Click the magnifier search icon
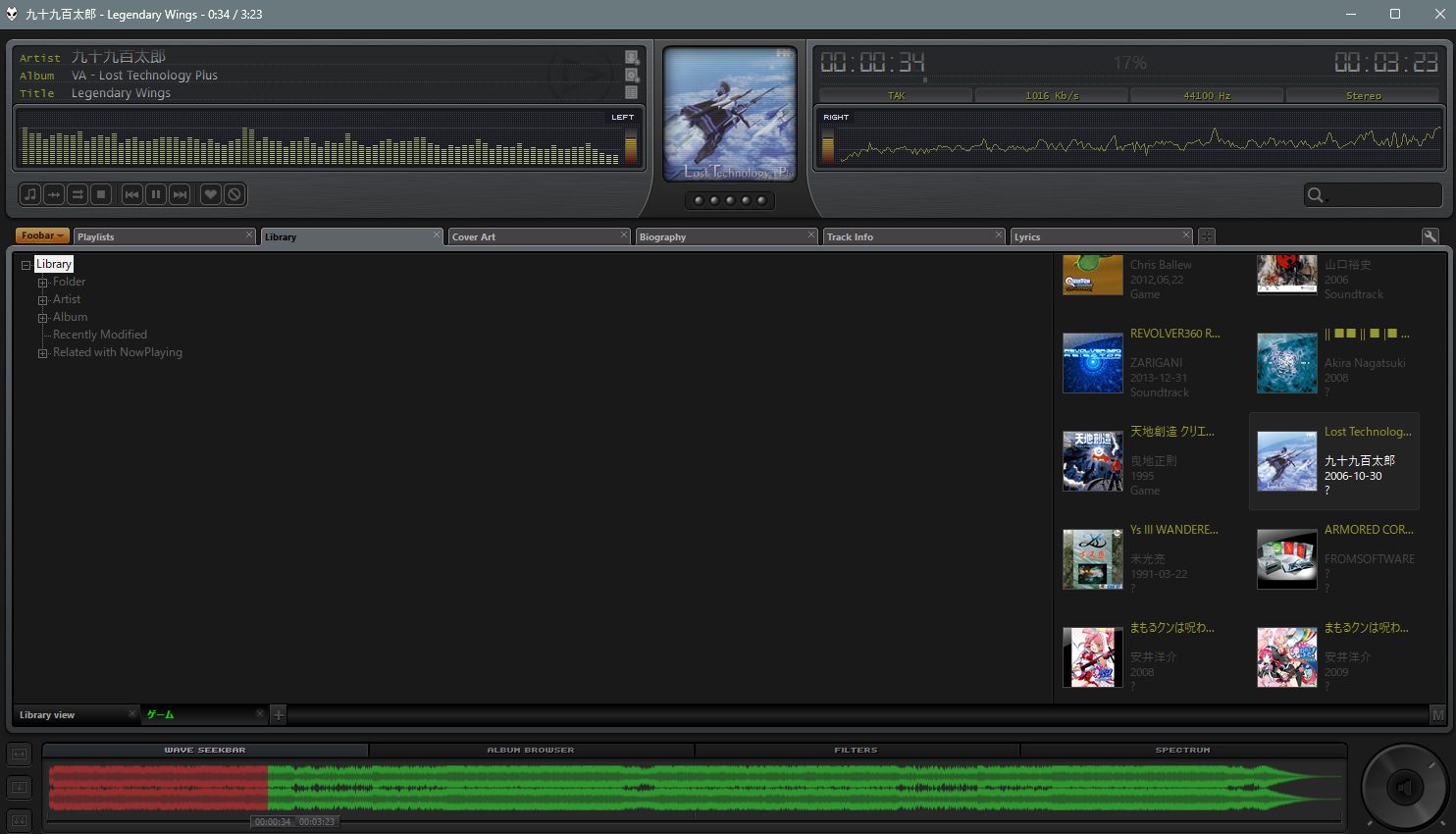 (1316, 194)
